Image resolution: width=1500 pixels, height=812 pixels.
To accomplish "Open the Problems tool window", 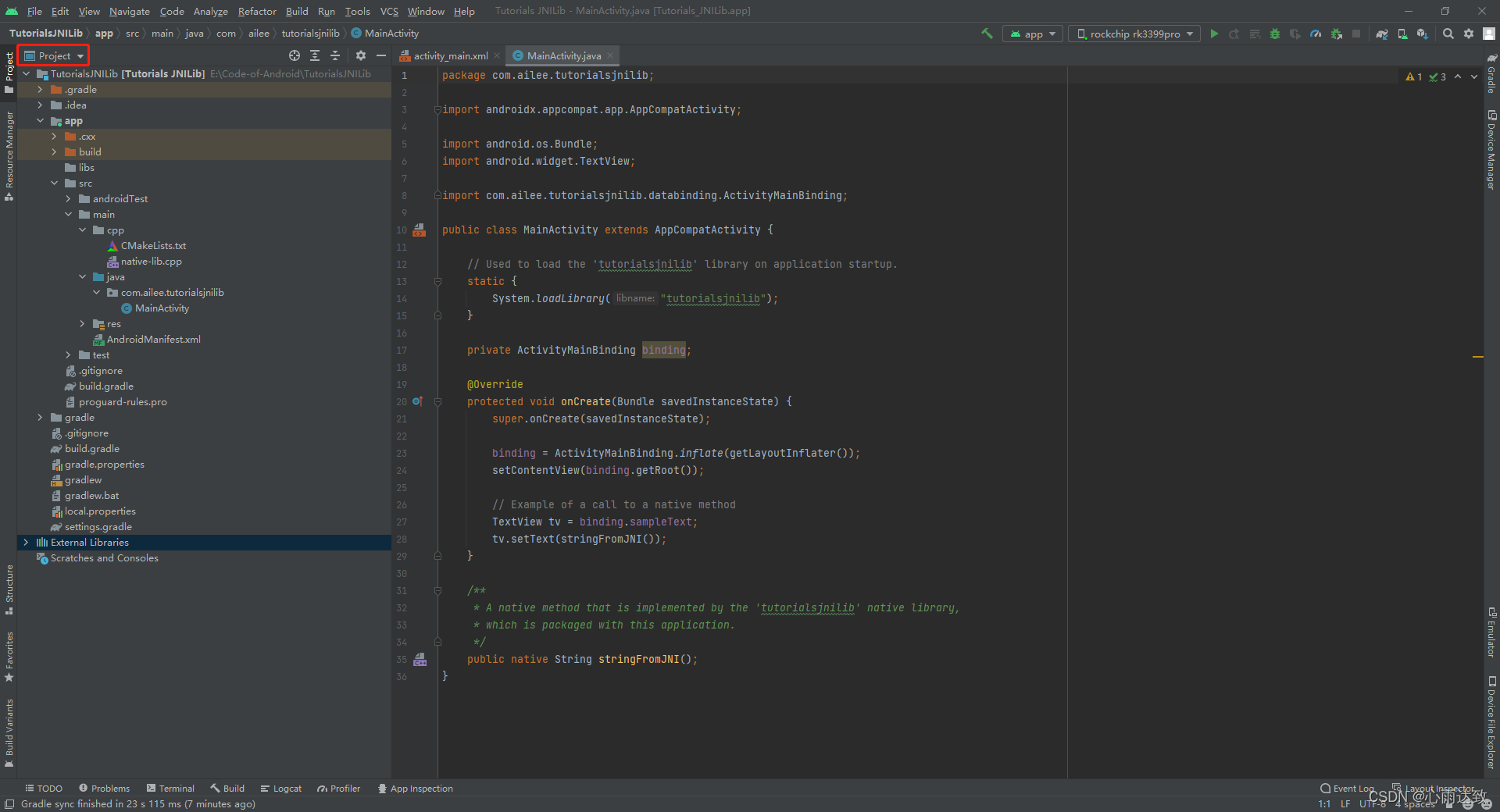I will coord(104,789).
